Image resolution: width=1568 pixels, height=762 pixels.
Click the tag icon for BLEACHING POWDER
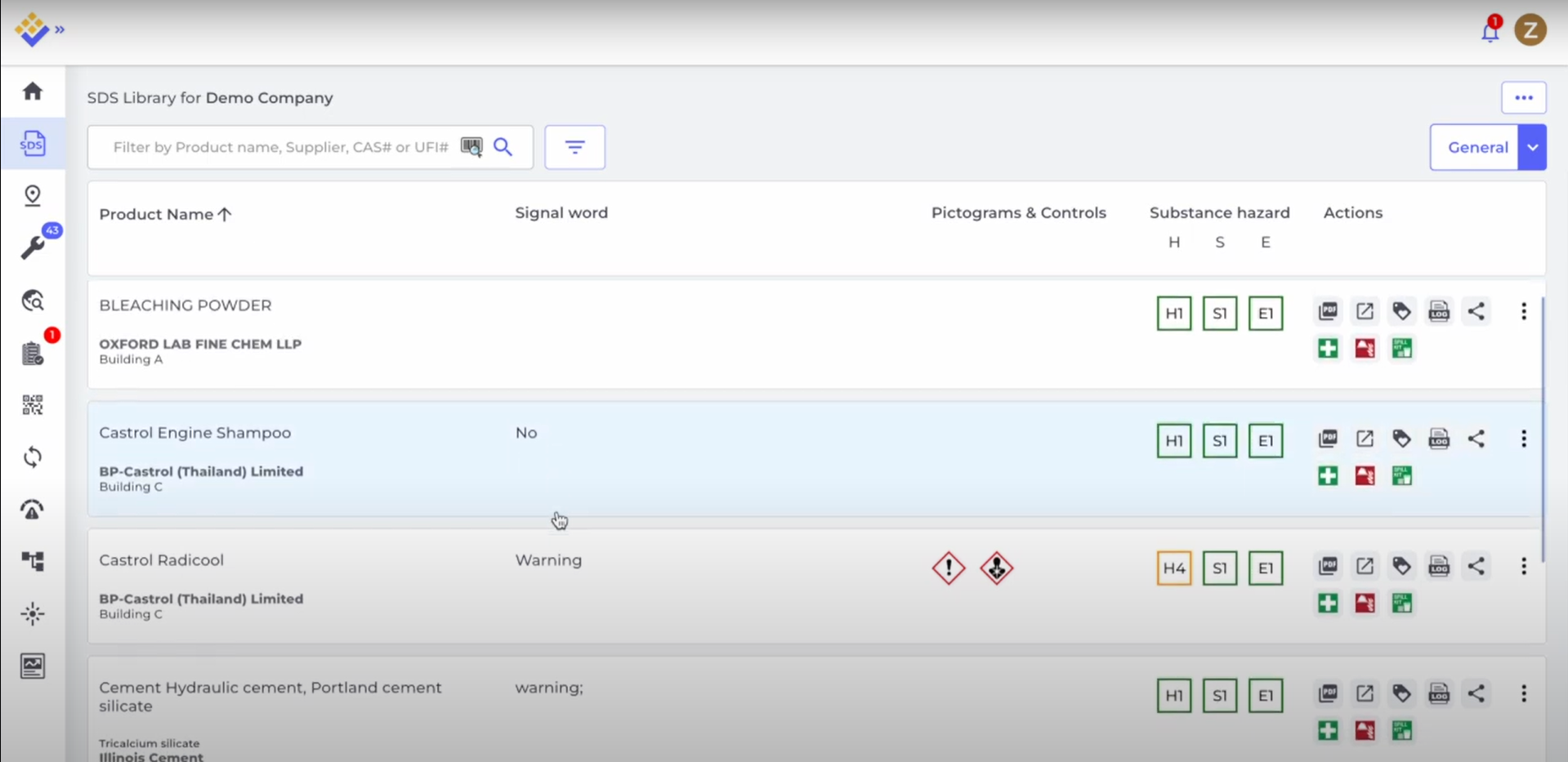coord(1402,311)
